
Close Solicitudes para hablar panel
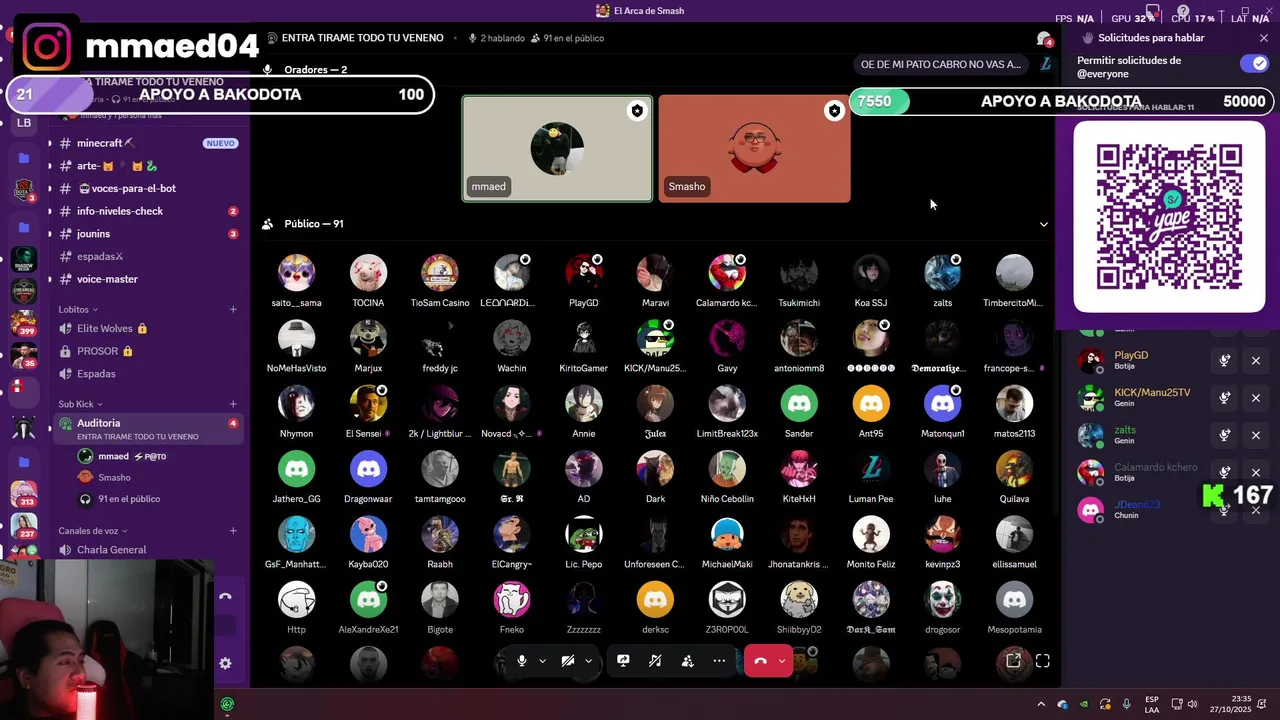1264,38
